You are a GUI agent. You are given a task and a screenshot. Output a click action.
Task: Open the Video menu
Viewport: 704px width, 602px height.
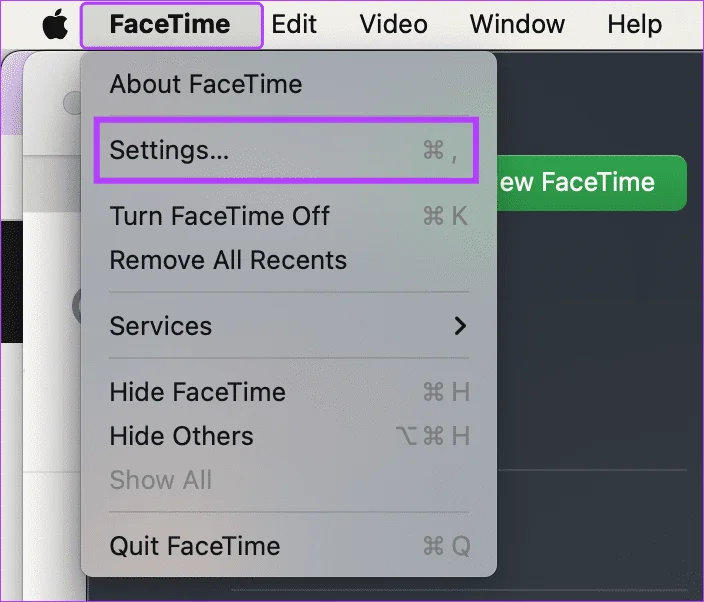393,24
